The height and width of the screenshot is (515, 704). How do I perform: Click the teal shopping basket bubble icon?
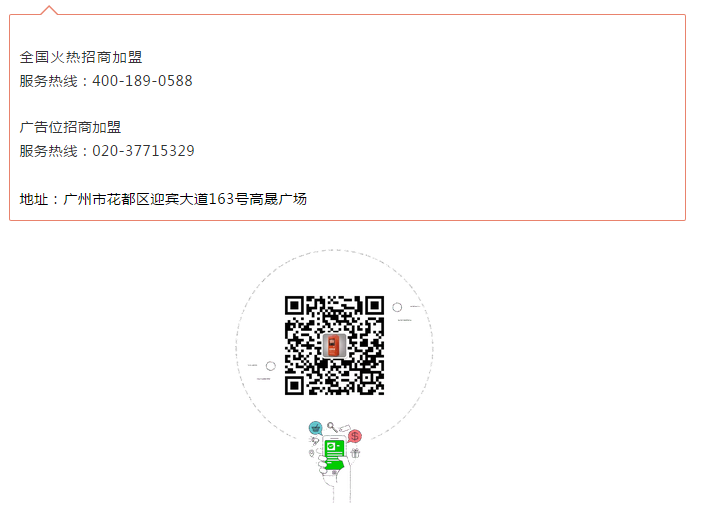pyautogui.click(x=316, y=428)
